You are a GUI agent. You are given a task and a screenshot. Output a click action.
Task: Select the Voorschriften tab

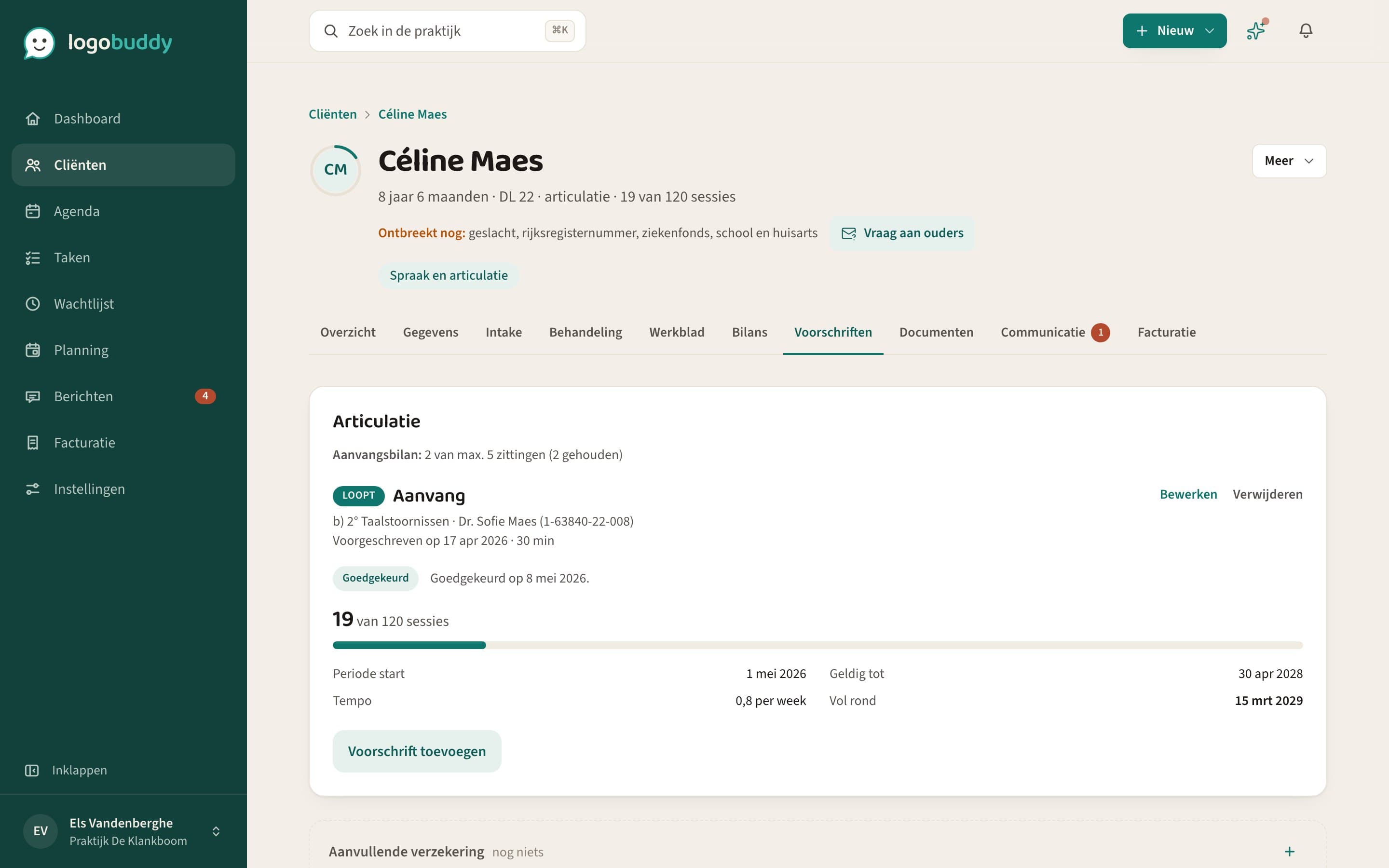(x=833, y=332)
